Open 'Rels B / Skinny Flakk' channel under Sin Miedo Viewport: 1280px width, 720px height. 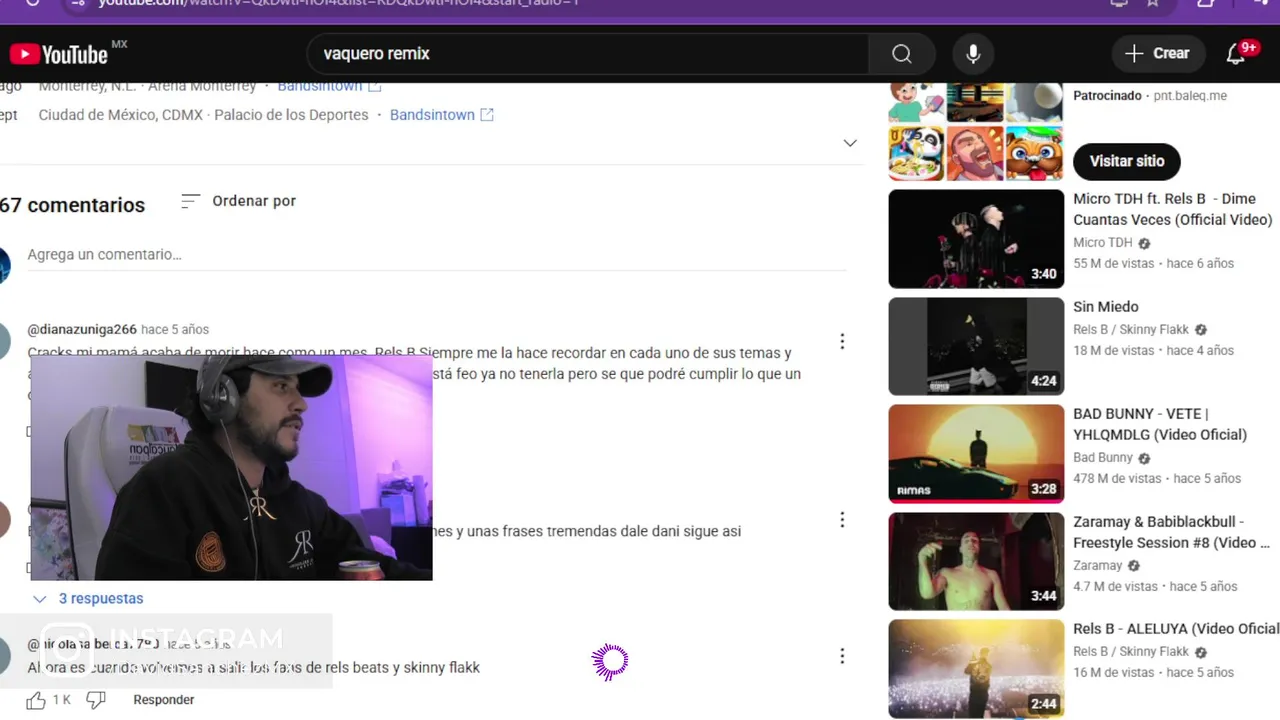[x=1131, y=330]
